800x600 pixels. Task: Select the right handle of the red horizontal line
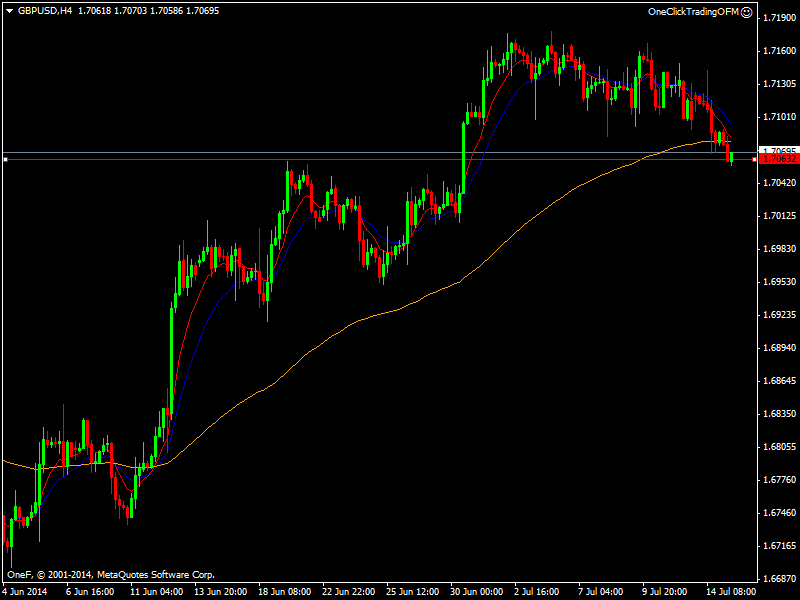[755, 160]
